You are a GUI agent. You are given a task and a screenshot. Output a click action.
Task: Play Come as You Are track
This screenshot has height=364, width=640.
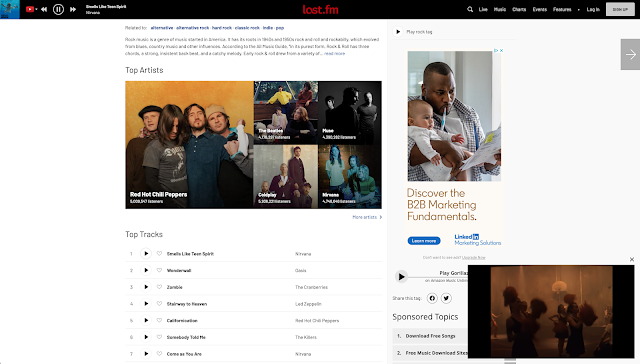[x=146, y=354]
